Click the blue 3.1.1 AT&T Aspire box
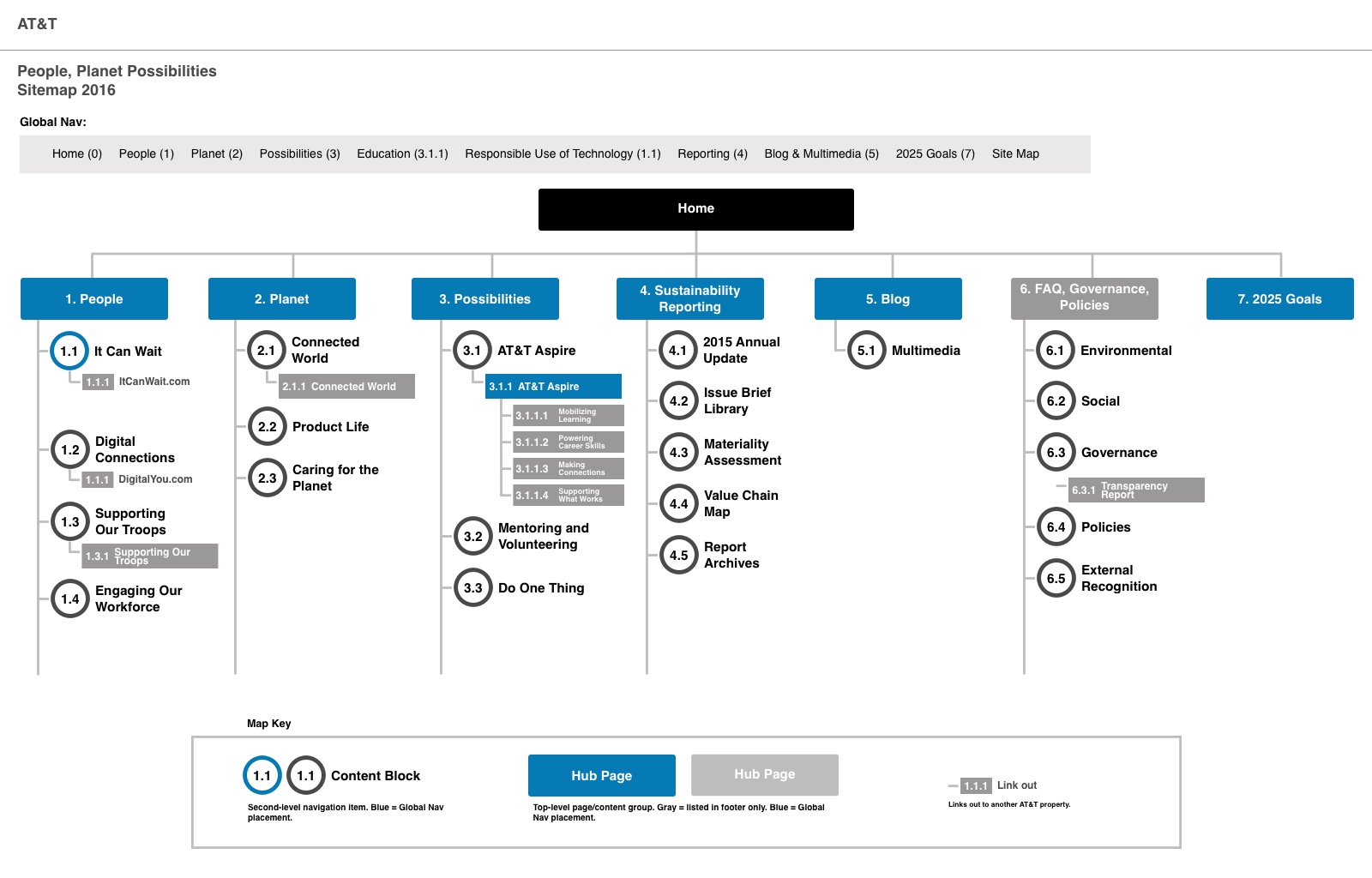The height and width of the screenshot is (878, 1372). tap(553, 387)
